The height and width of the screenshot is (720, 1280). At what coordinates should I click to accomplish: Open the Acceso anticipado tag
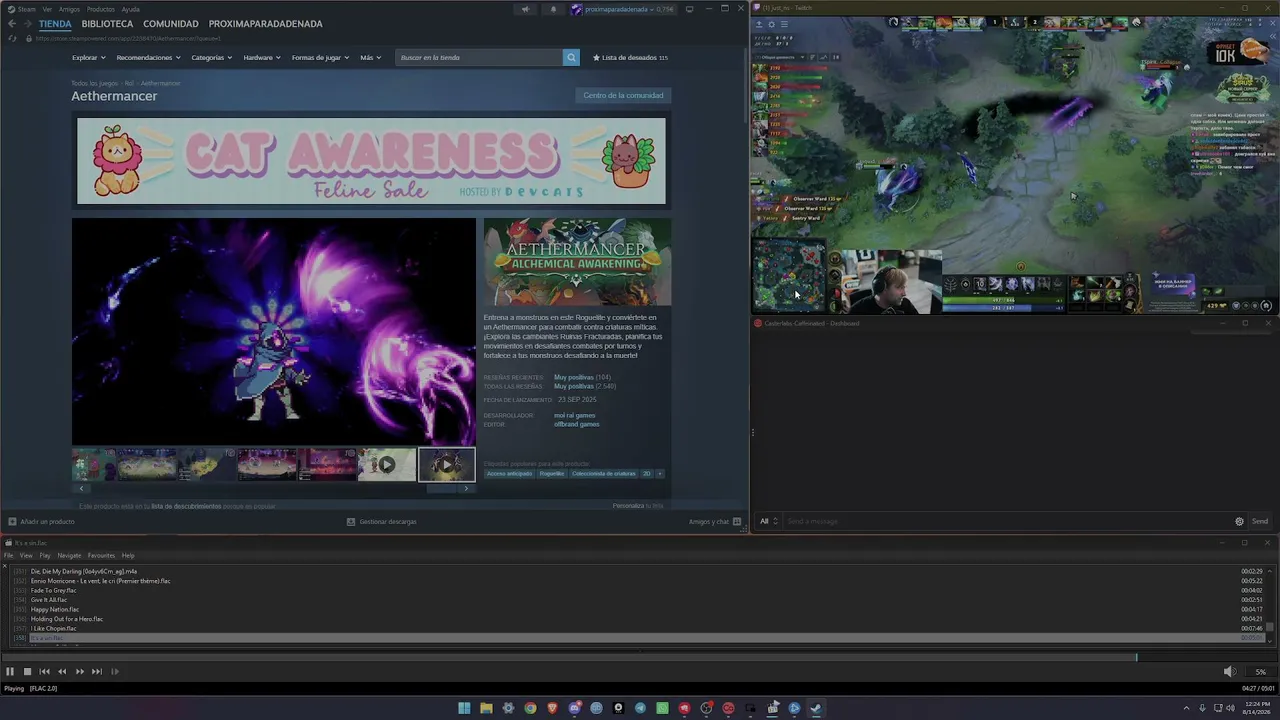click(x=510, y=474)
